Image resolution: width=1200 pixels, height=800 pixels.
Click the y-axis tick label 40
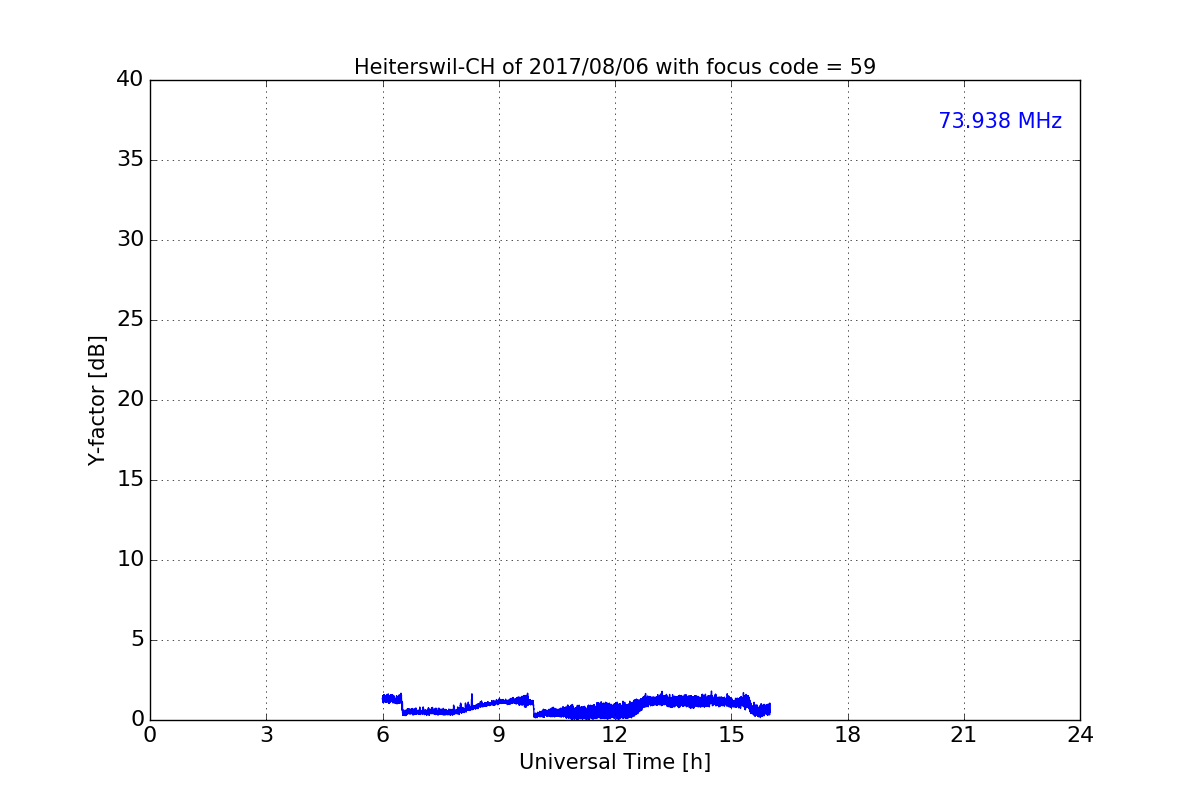click(x=130, y=79)
